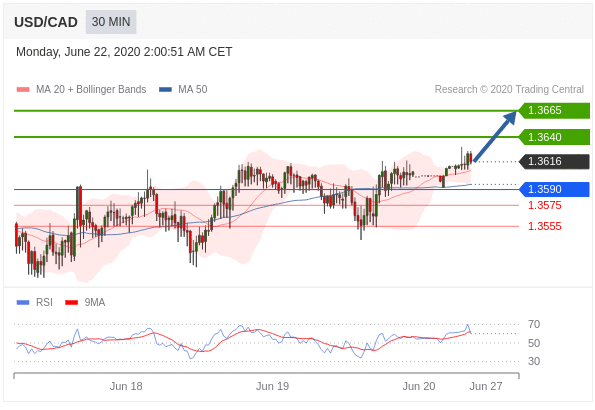Viewport: 595px width, 410px height.
Task: Click the red 9MA legend swatch
Action: coord(71,303)
